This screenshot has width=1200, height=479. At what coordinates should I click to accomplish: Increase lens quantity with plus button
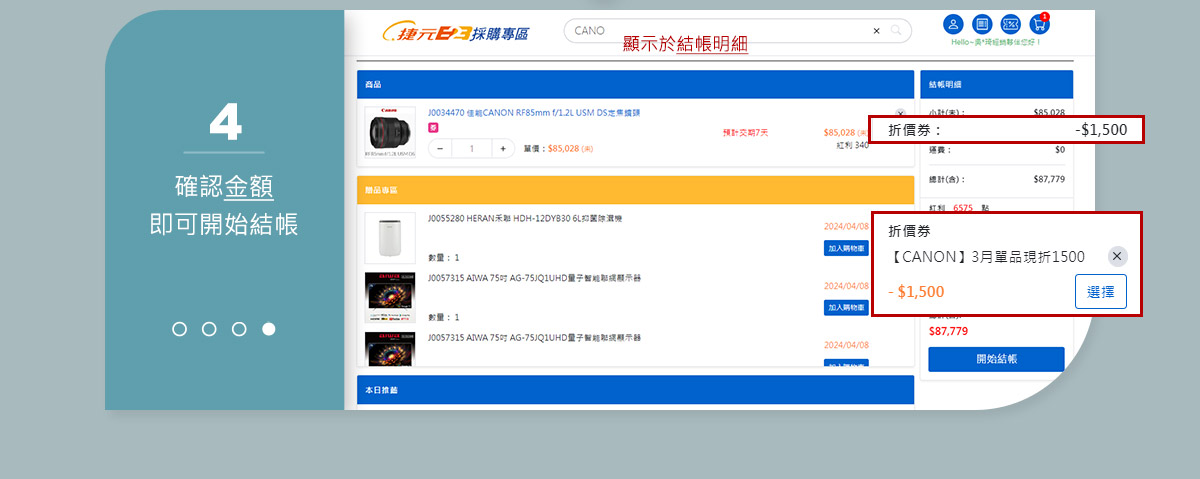pos(502,148)
